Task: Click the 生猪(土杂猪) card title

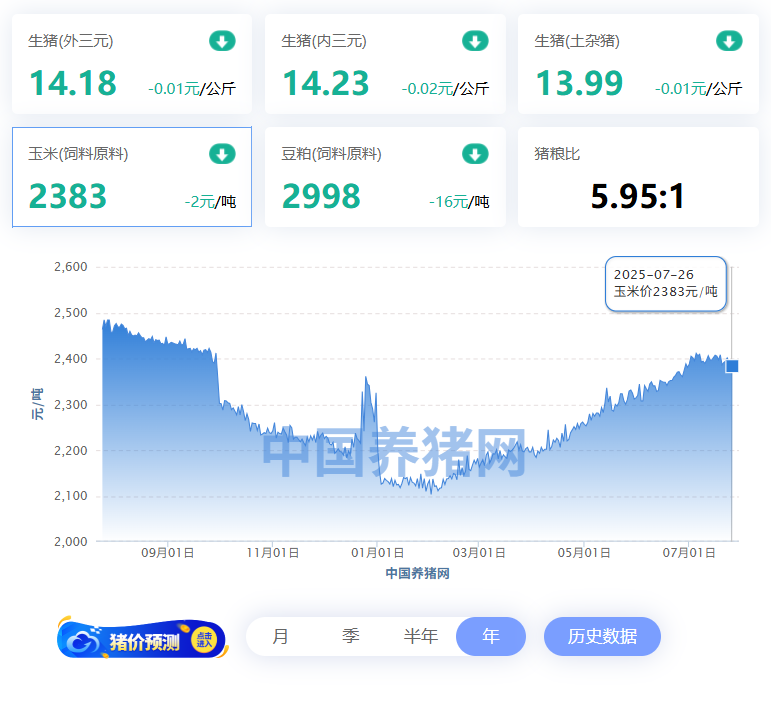Action: [577, 41]
